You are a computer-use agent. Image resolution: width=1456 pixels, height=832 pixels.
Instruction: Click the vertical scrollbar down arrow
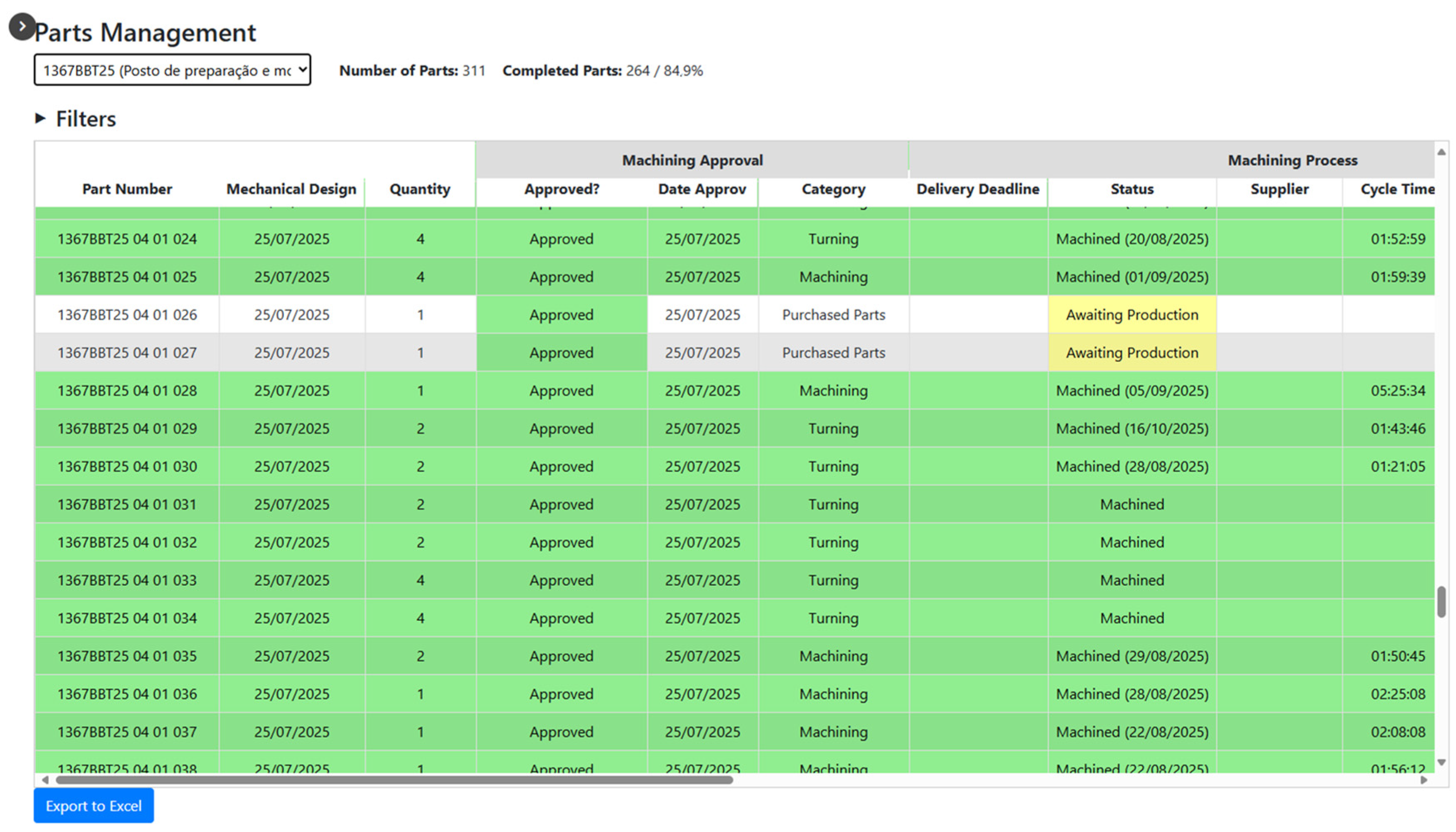[x=1441, y=762]
